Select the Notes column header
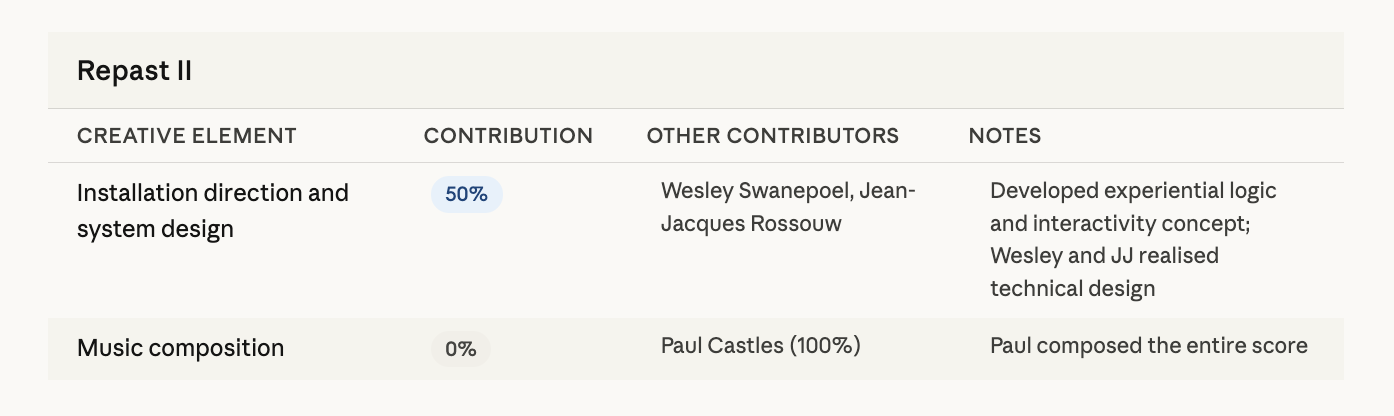1394x416 pixels. pos(1004,136)
